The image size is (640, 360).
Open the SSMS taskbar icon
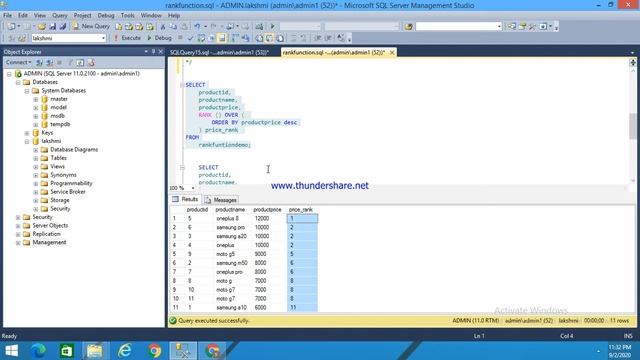(x=183, y=351)
